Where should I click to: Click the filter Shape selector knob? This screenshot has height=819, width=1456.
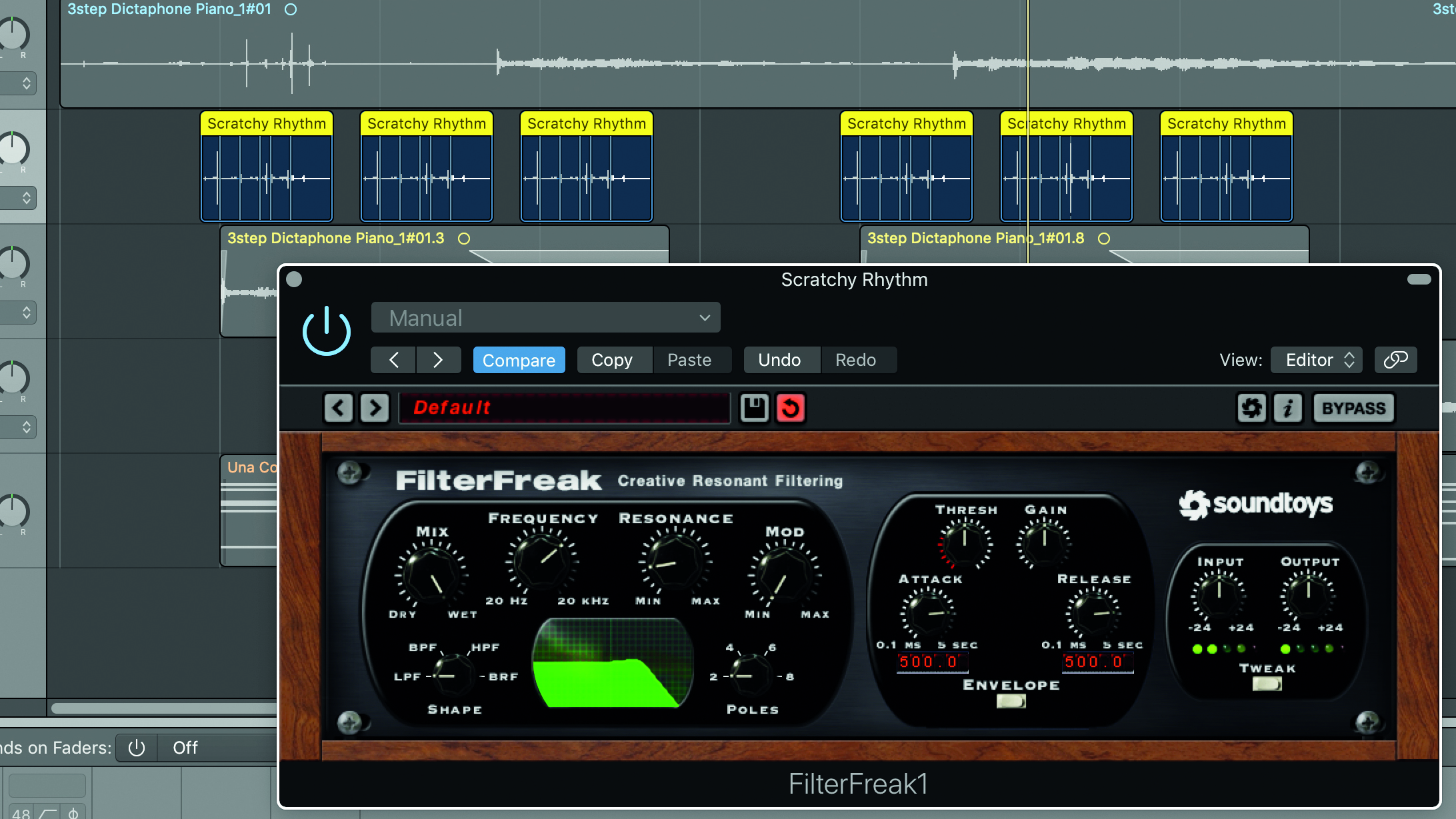pyautogui.click(x=453, y=674)
